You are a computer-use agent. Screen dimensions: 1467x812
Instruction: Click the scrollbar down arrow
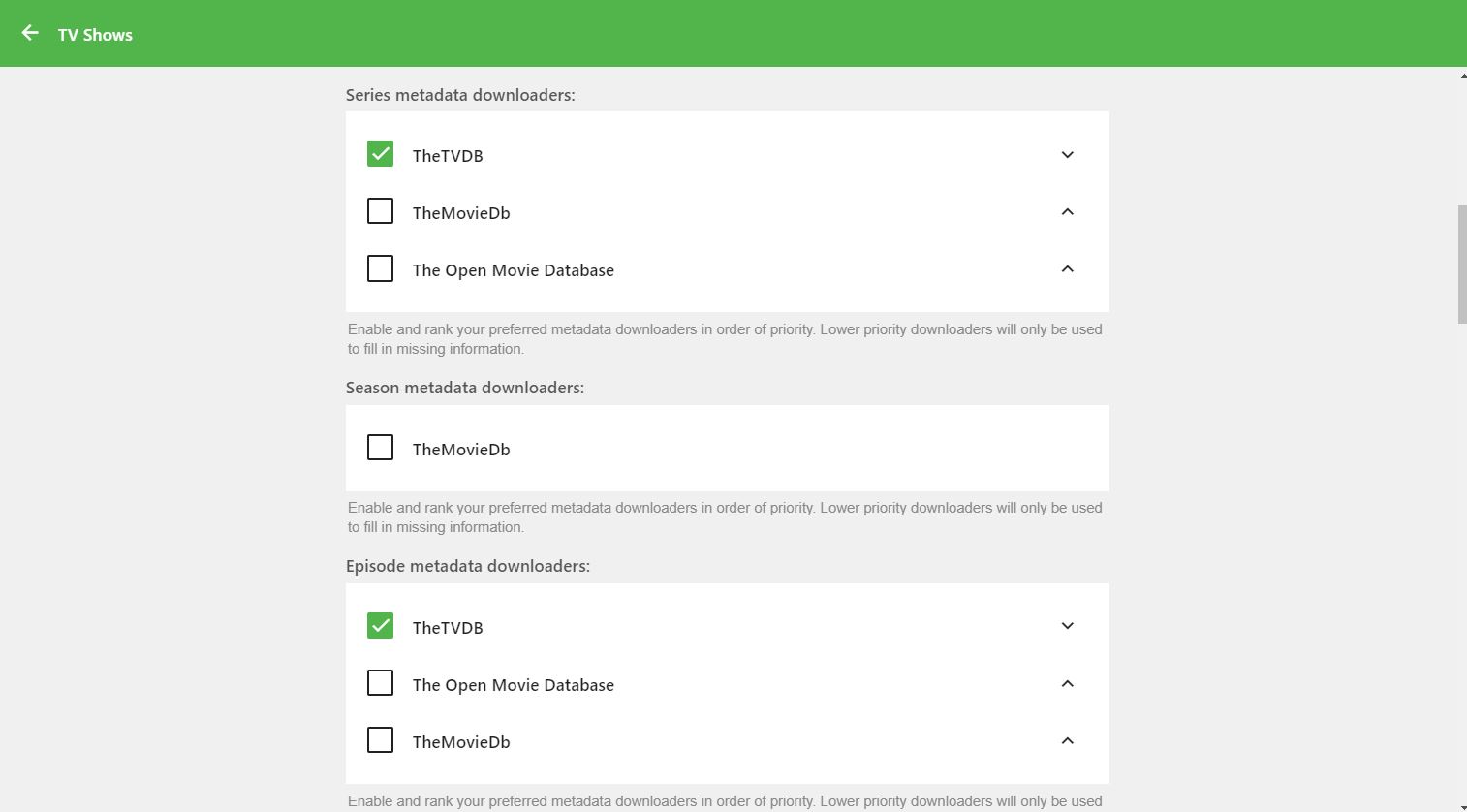click(1461, 806)
